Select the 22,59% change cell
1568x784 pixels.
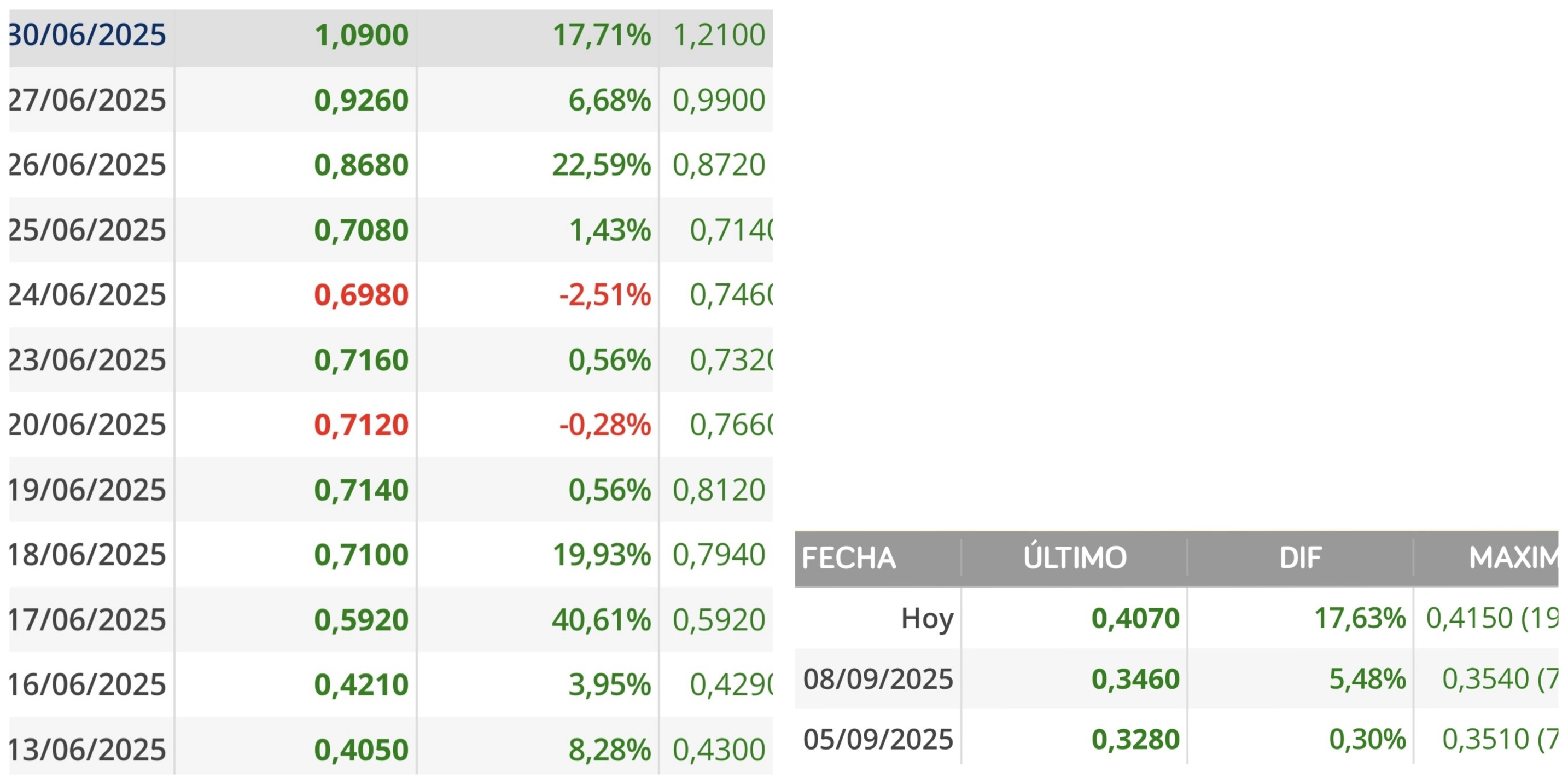tap(602, 165)
